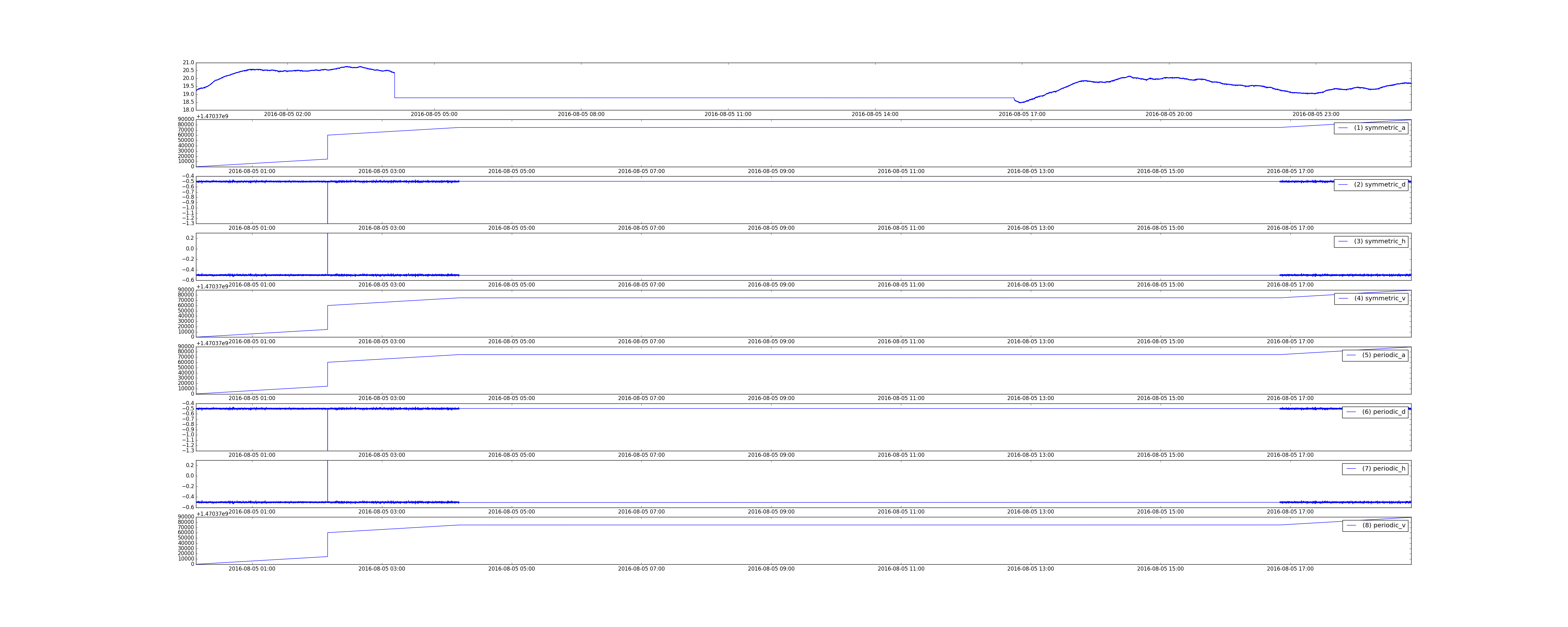Click the "(2) symmetric_d" legend label
This screenshot has width=1568, height=627.
[1379, 184]
